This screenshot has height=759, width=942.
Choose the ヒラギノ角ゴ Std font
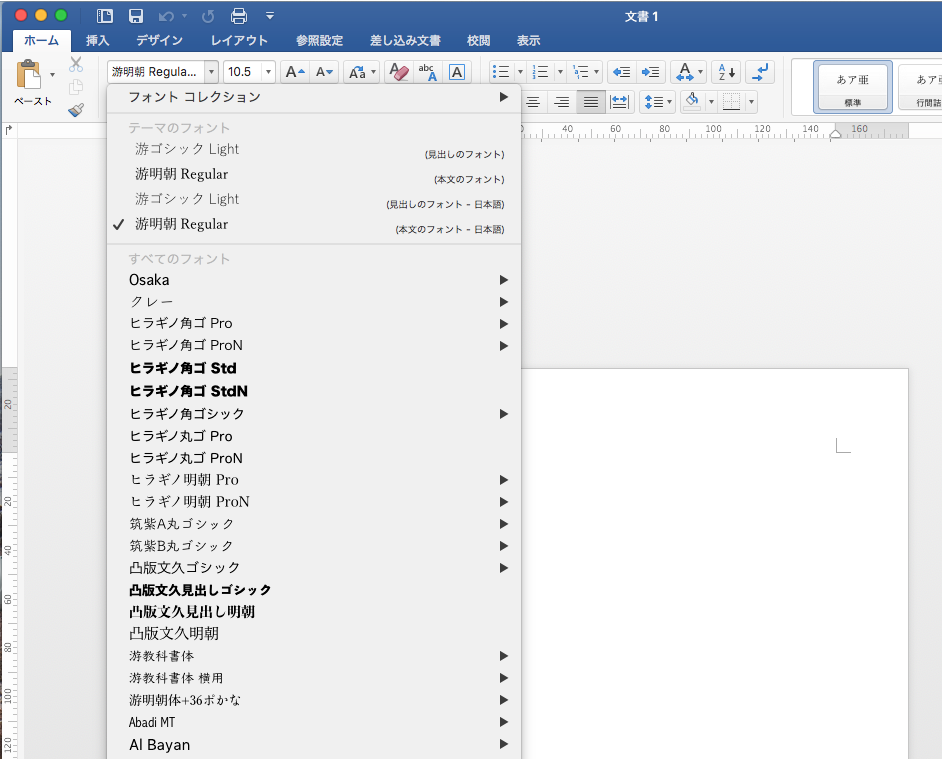pos(314,368)
